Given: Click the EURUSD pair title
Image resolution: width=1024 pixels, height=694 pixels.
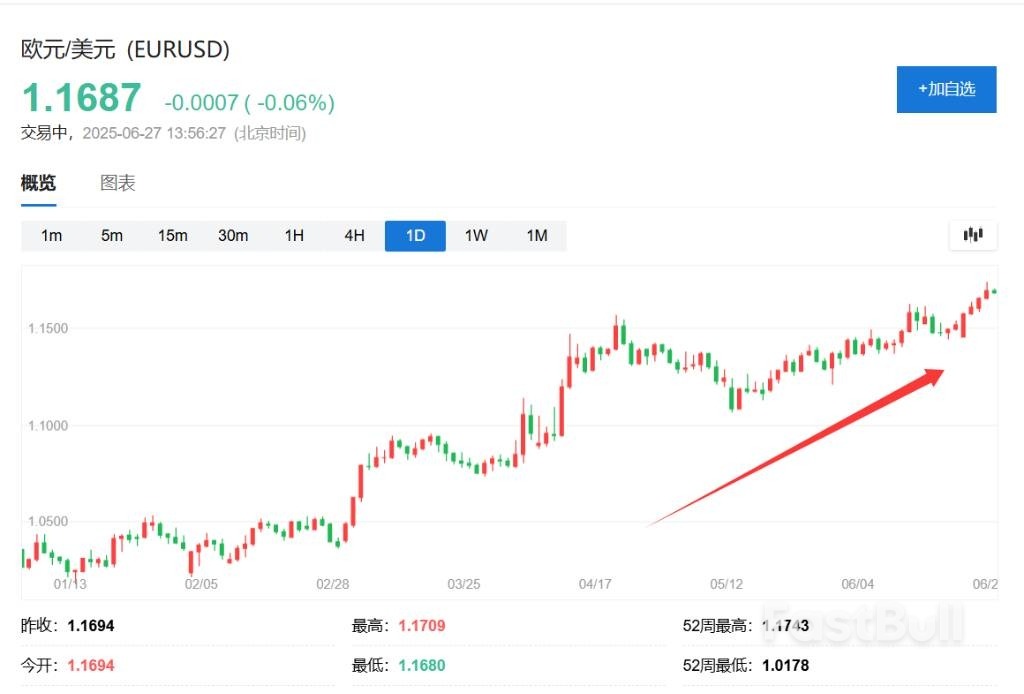Looking at the screenshot, I should tap(125, 48).
